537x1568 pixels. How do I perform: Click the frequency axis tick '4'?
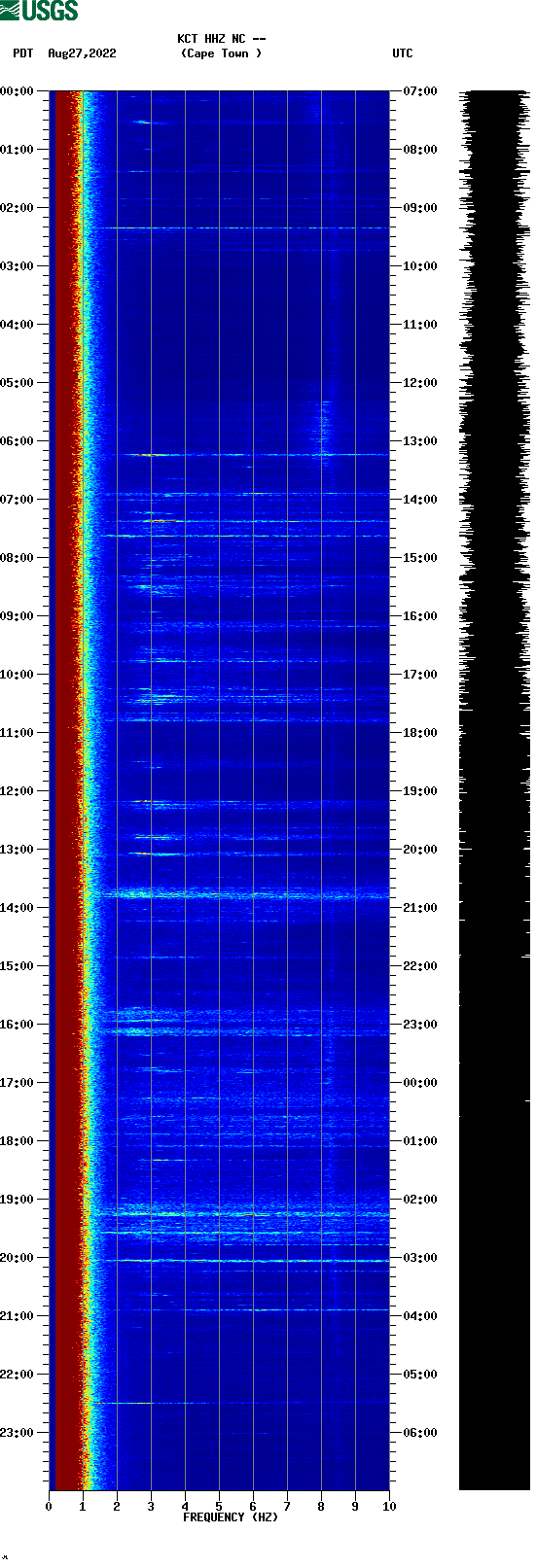point(185,1507)
